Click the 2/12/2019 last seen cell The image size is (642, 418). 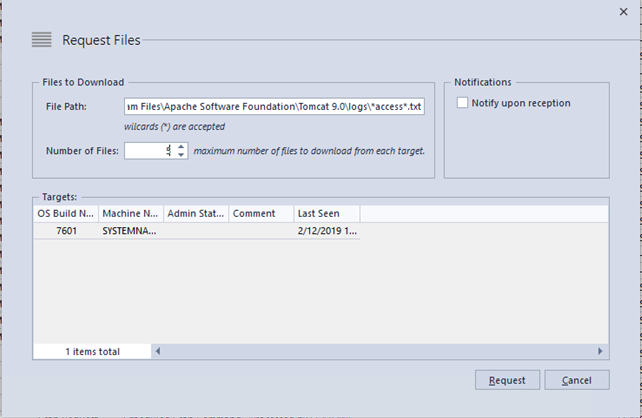pos(326,231)
